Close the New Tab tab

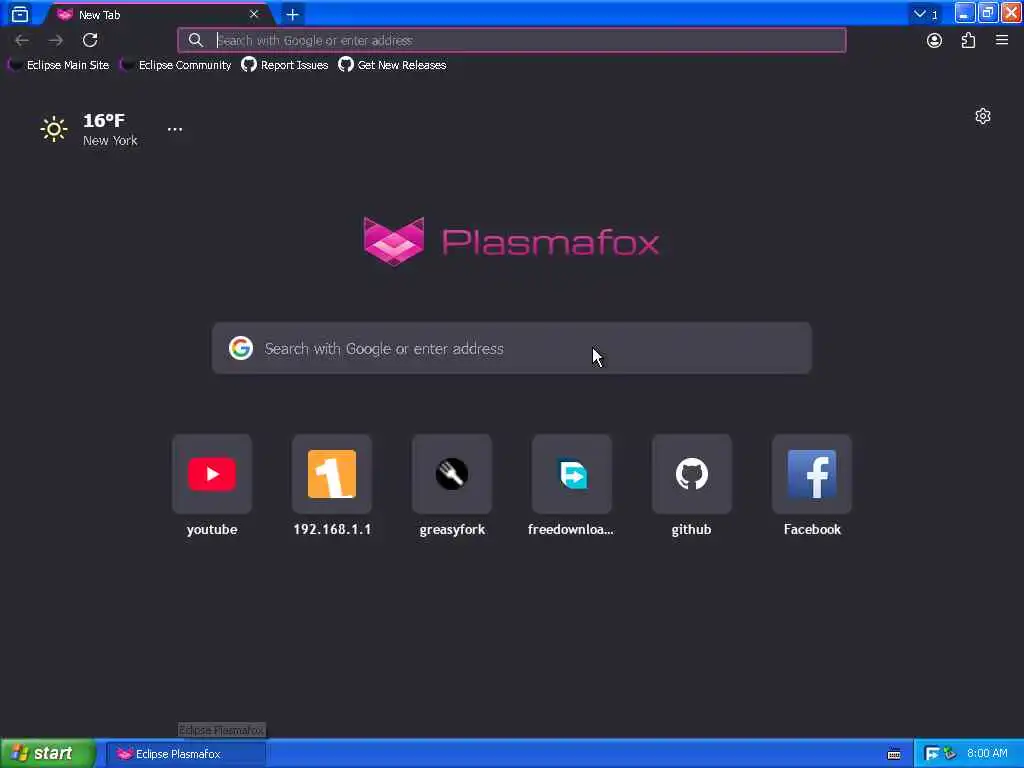click(254, 14)
